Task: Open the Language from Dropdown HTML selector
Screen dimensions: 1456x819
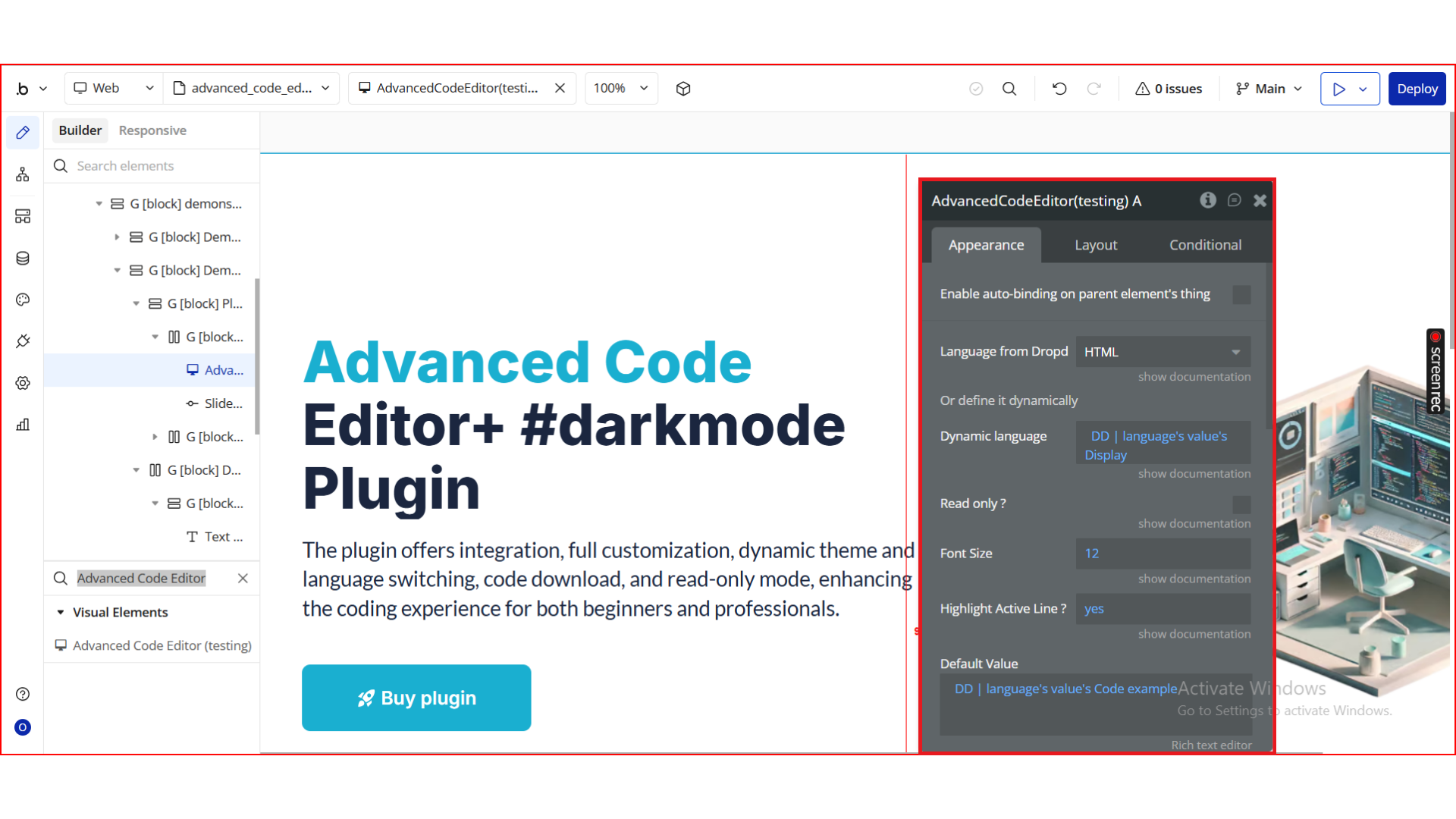Action: (1163, 352)
